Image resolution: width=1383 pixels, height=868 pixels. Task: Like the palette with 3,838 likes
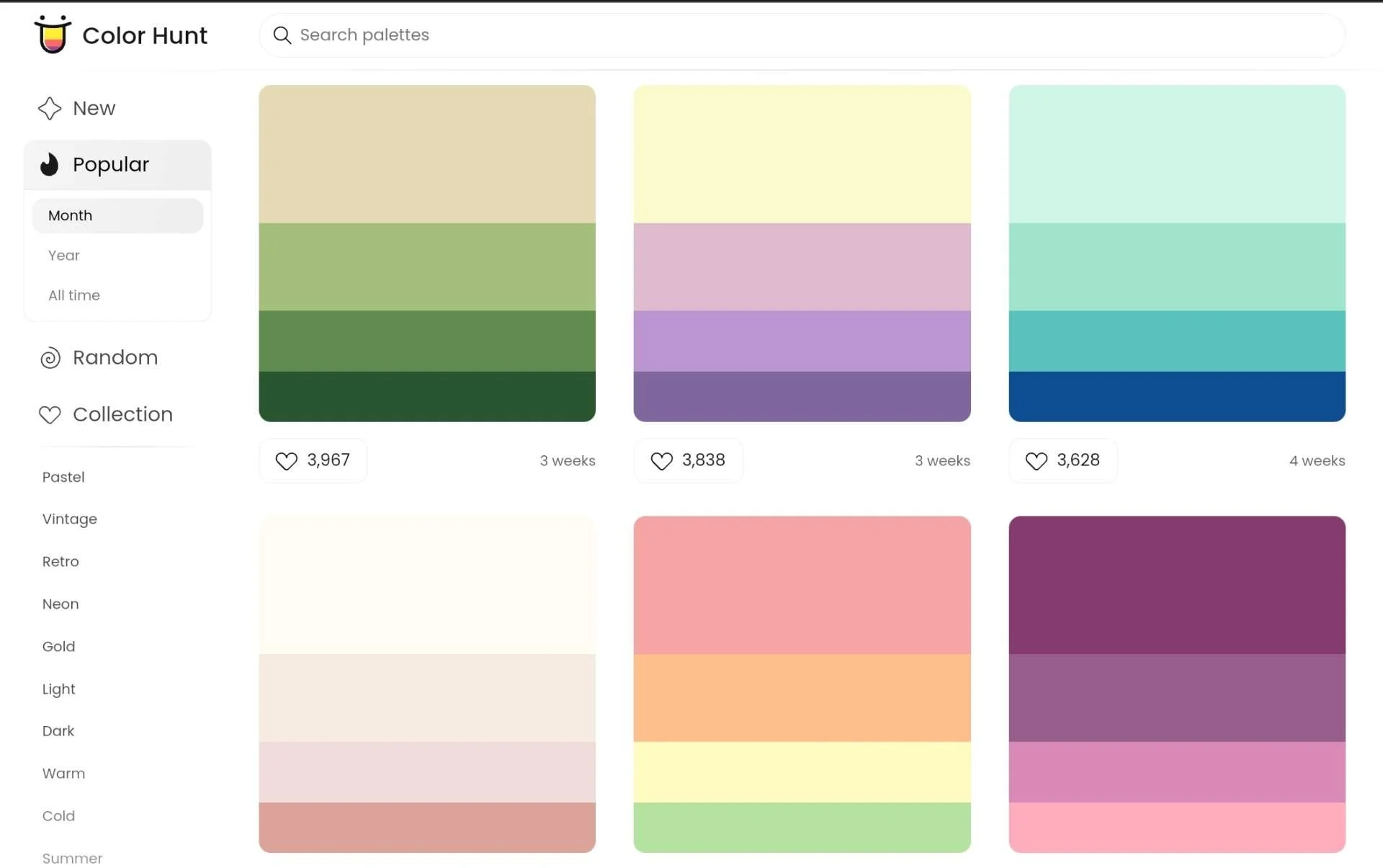tap(688, 460)
